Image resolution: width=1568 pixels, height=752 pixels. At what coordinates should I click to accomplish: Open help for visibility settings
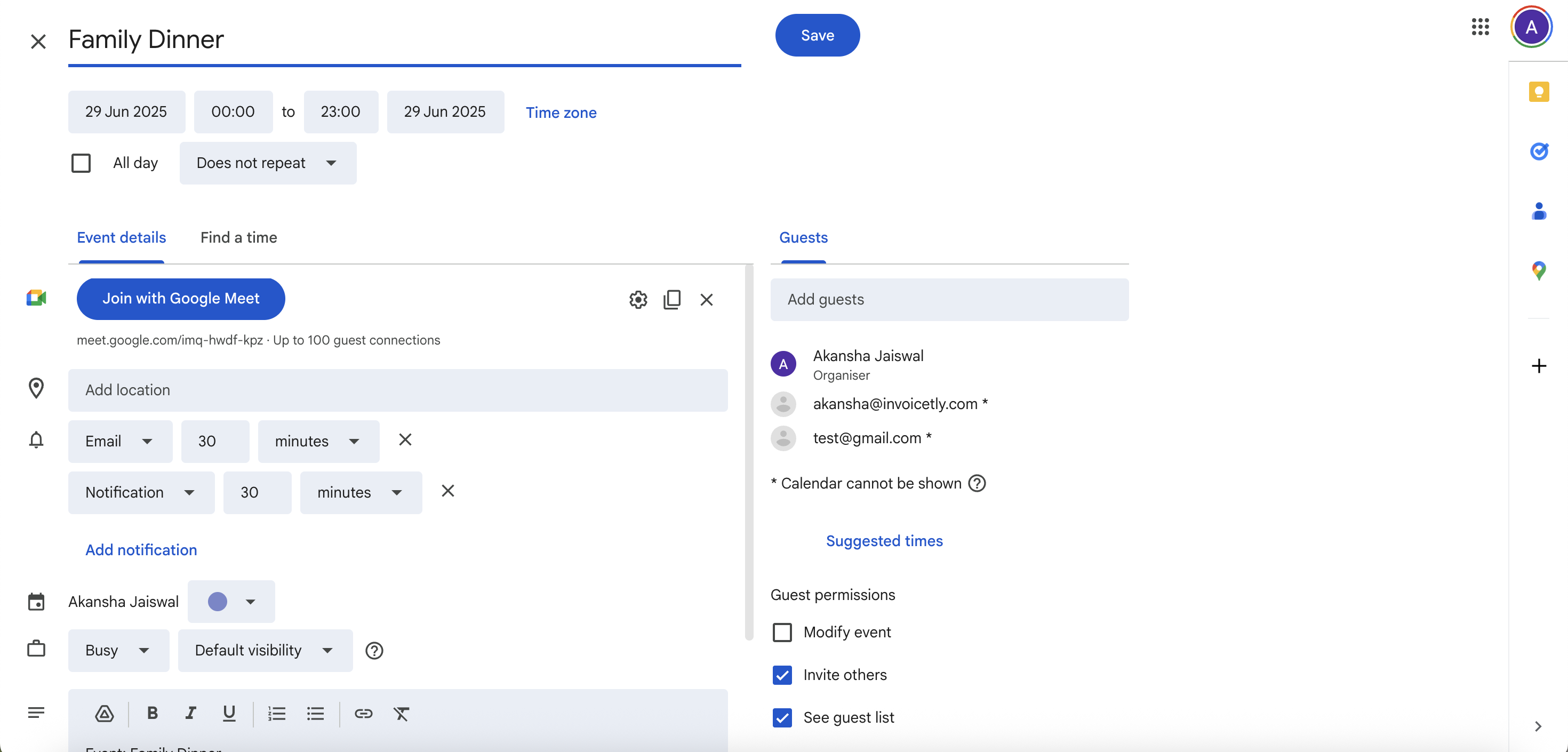coord(374,651)
